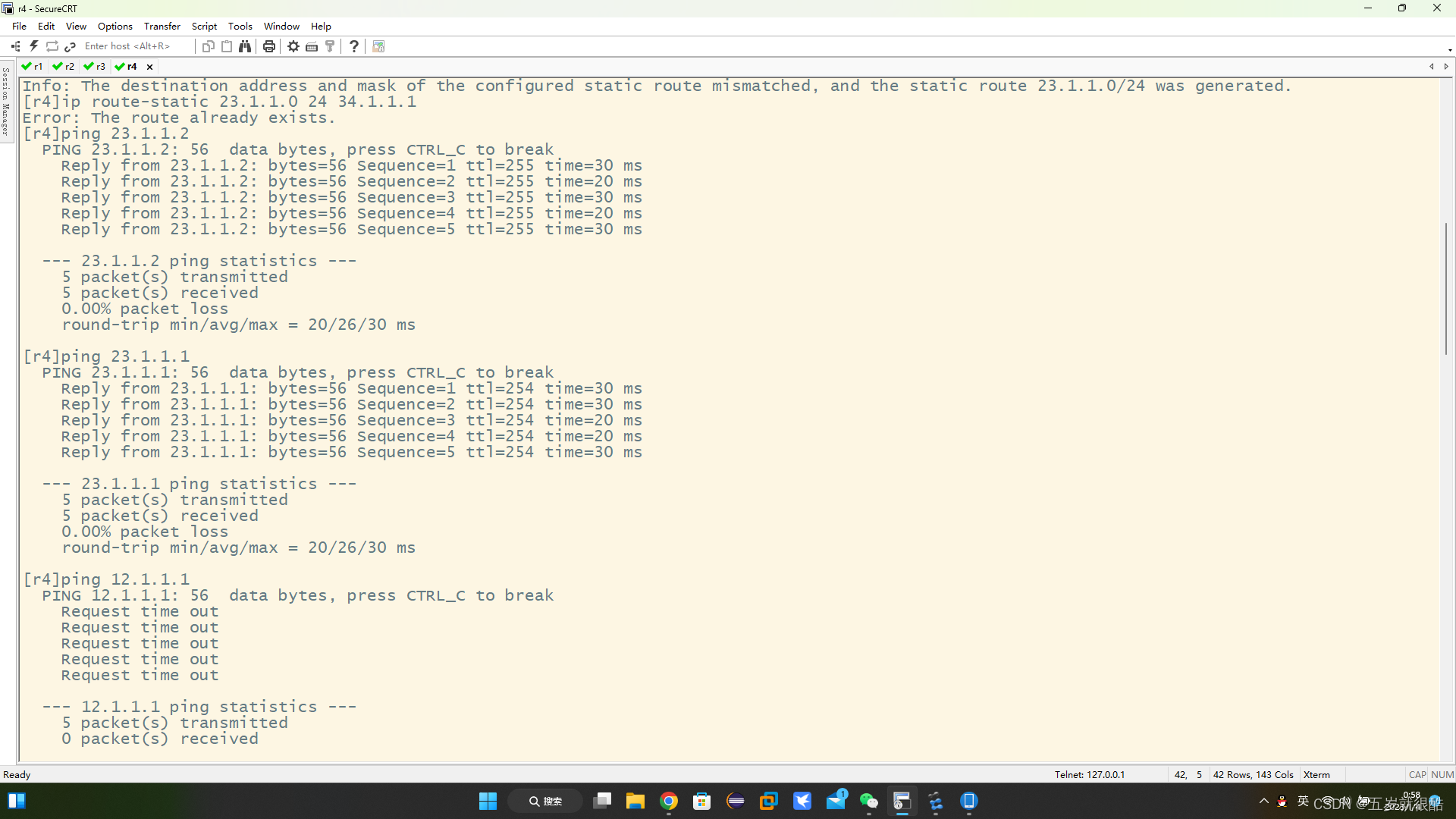Switch to the r1 session tab
This screenshot has width=1456, height=819.
(x=33, y=67)
